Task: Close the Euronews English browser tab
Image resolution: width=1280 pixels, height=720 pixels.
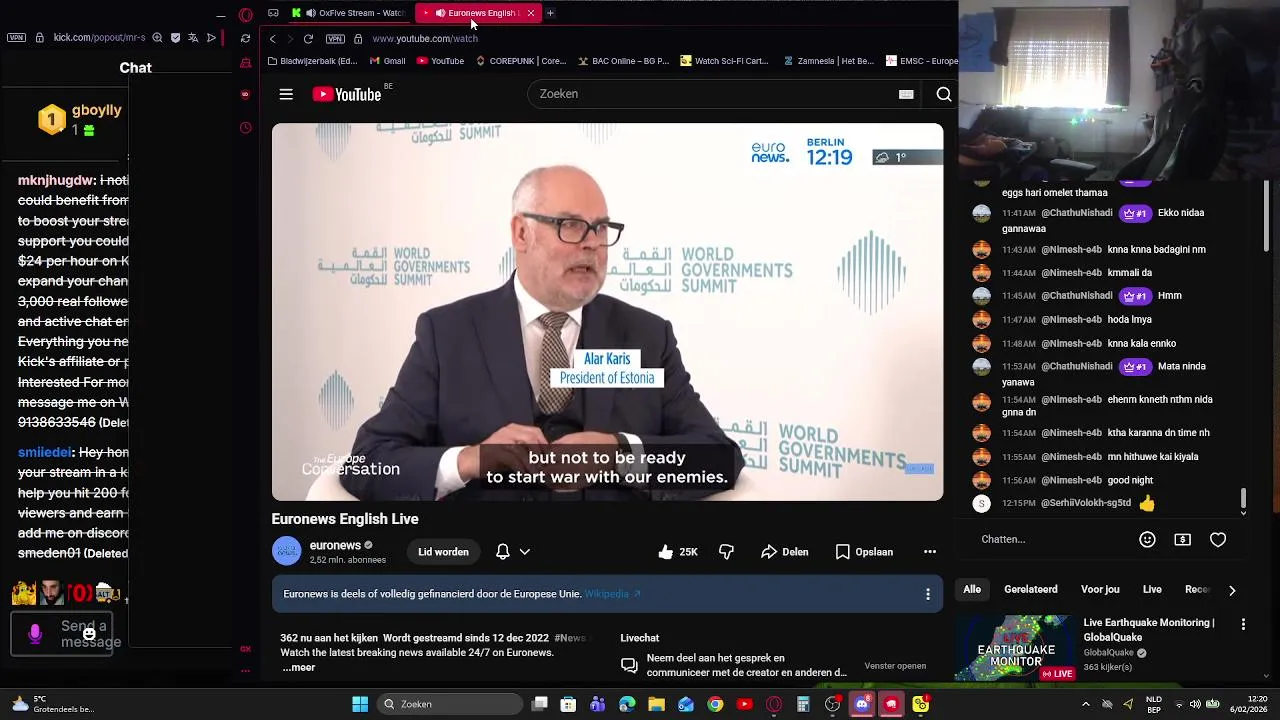Action: pyautogui.click(x=531, y=13)
